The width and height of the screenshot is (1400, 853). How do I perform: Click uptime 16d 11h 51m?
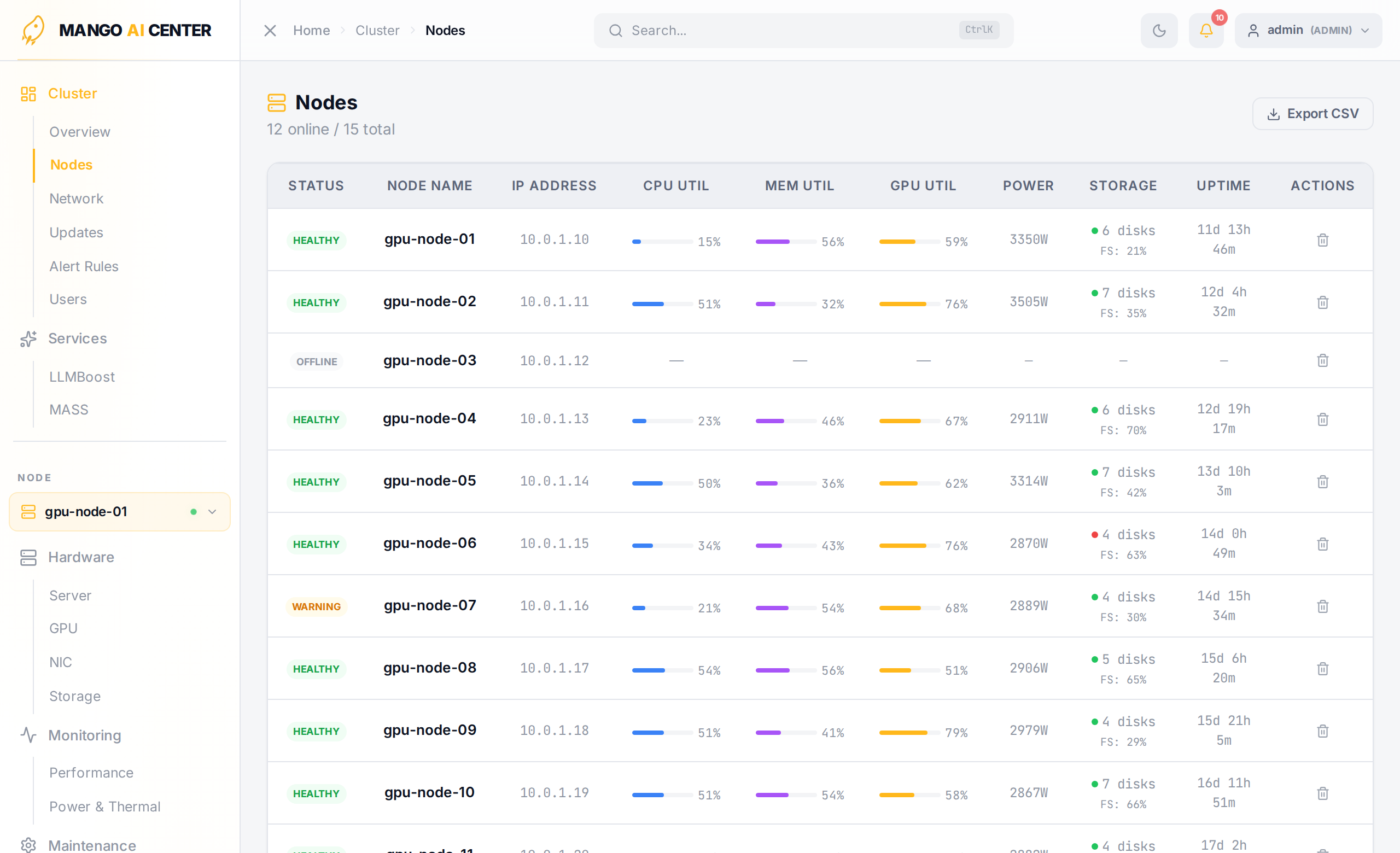tap(1223, 793)
